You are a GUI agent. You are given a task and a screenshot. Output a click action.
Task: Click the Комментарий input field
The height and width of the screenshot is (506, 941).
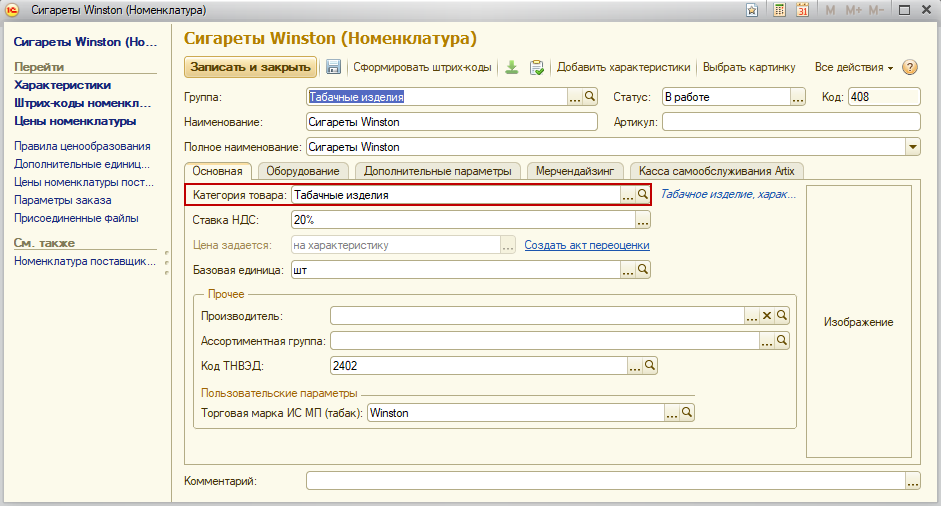pos(606,481)
